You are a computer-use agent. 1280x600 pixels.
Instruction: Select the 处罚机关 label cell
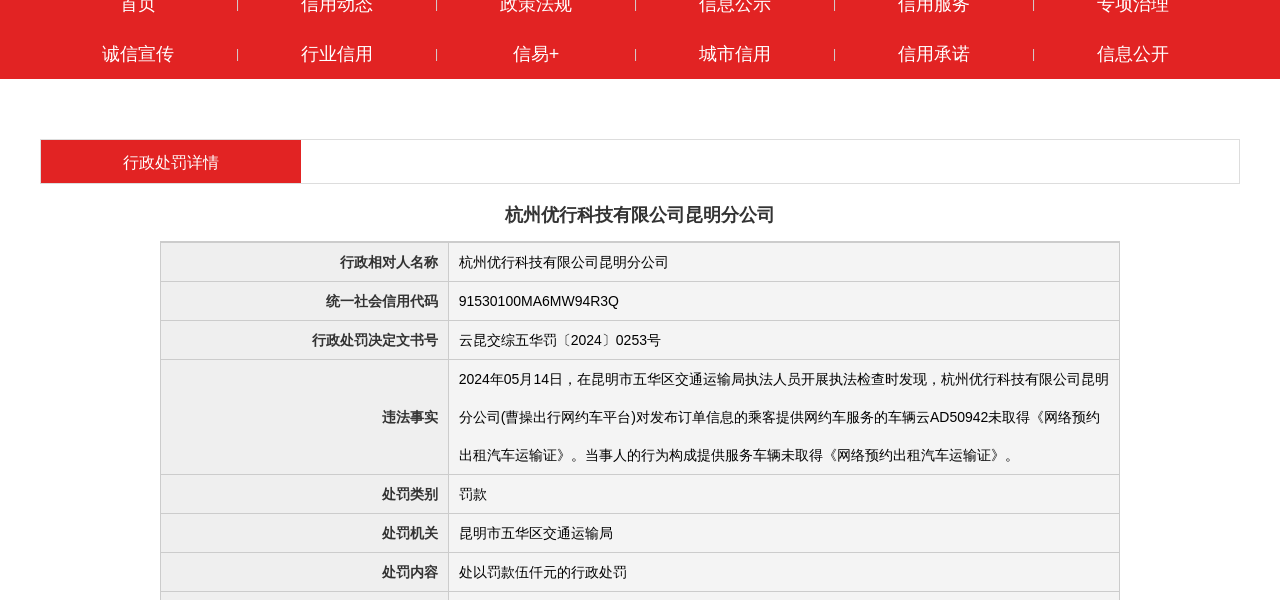[x=305, y=533]
